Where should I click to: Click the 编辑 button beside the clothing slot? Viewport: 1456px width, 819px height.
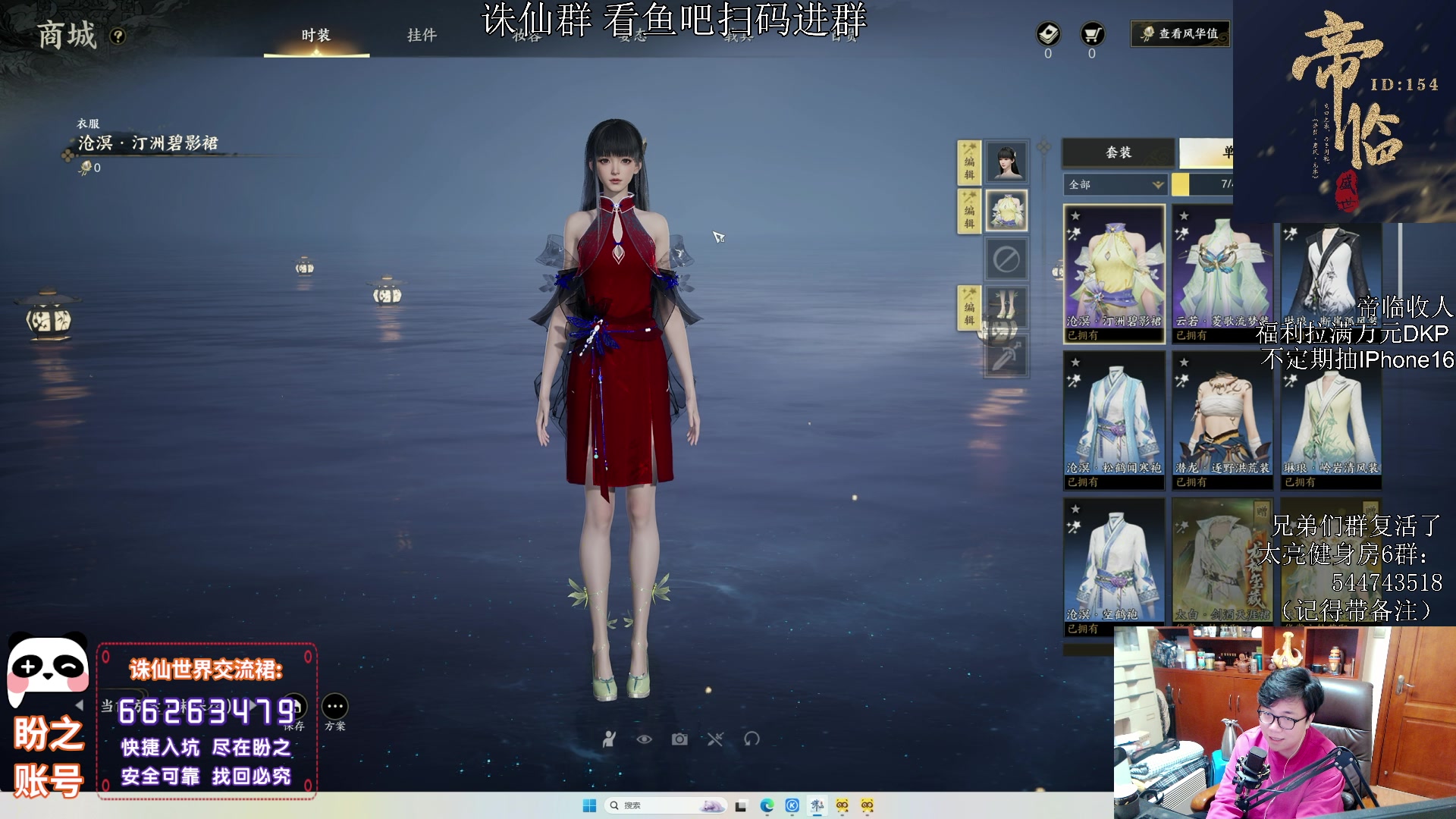click(969, 211)
